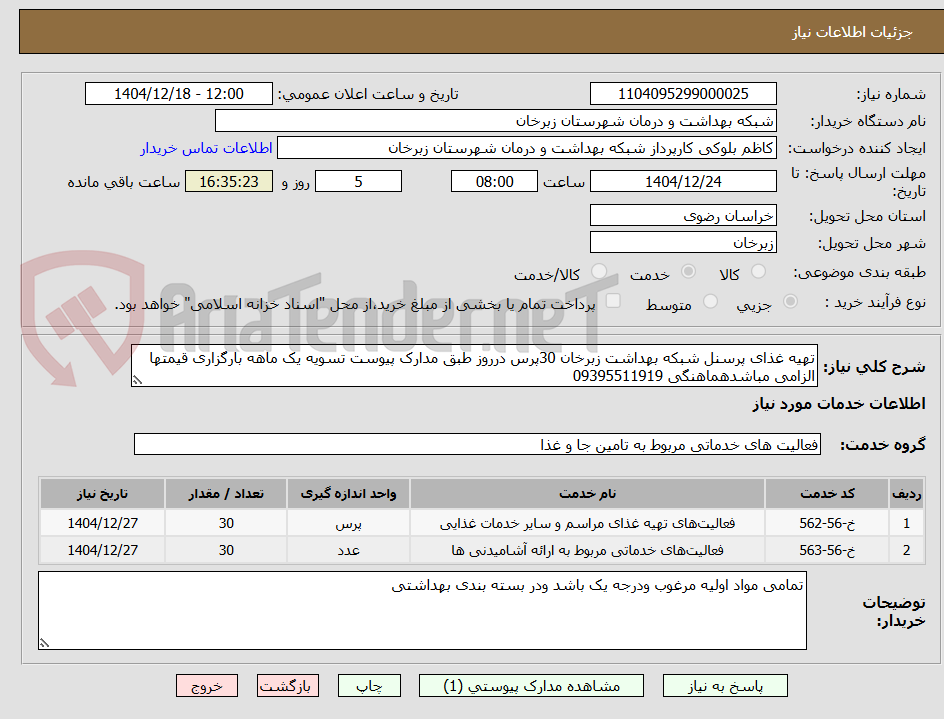Click the quantity 30 in row 1

[226, 523]
